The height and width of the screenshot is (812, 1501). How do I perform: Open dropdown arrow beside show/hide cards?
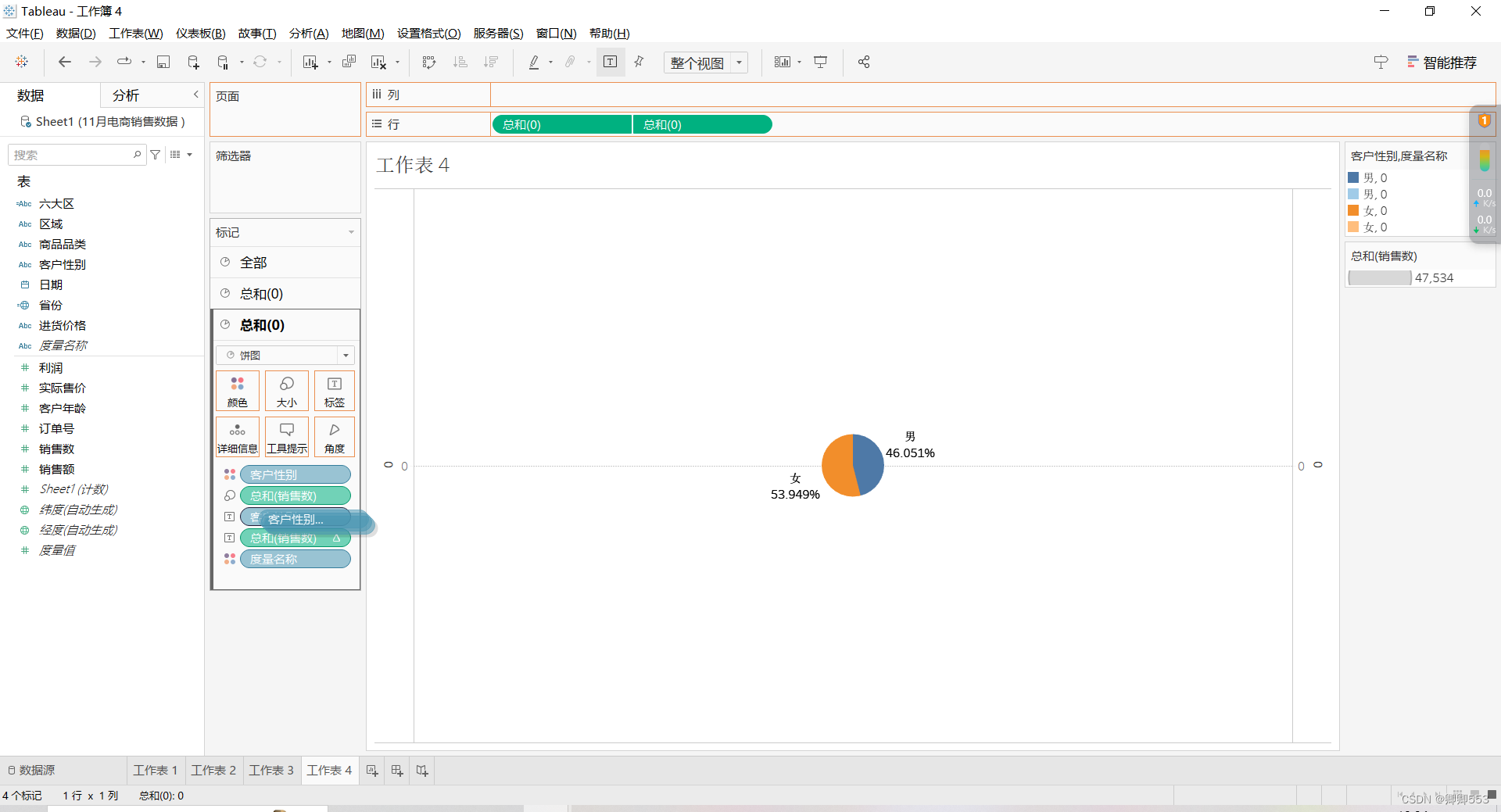pyautogui.click(x=800, y=63)
